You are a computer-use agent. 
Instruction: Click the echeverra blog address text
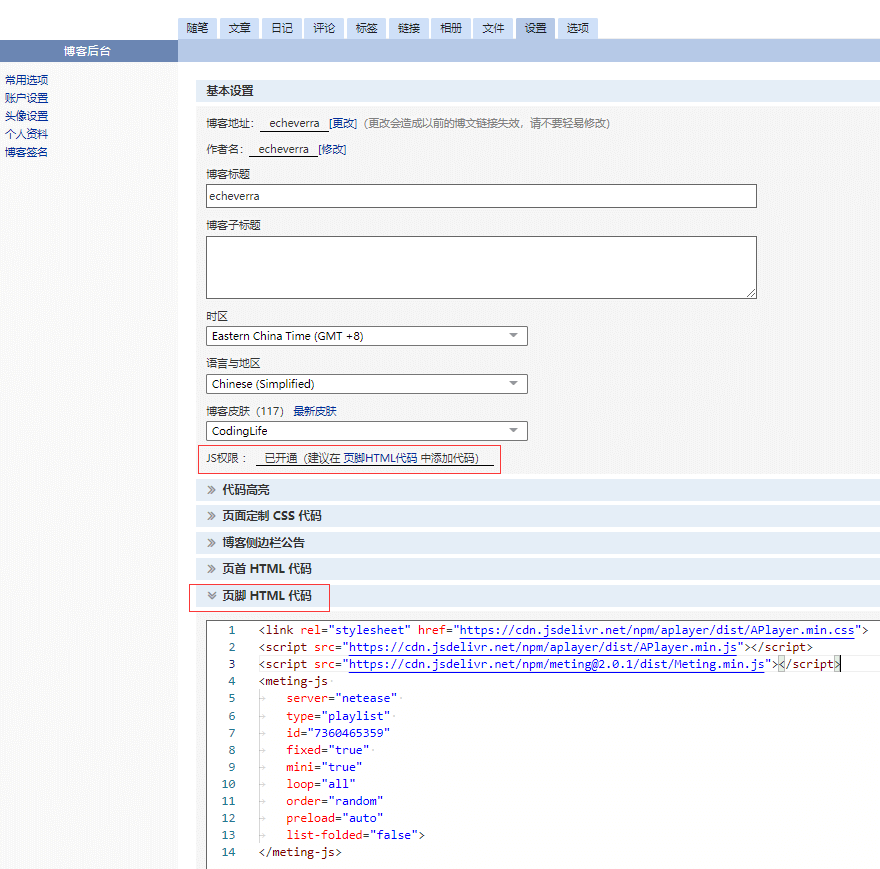click(x=294, y=123)
